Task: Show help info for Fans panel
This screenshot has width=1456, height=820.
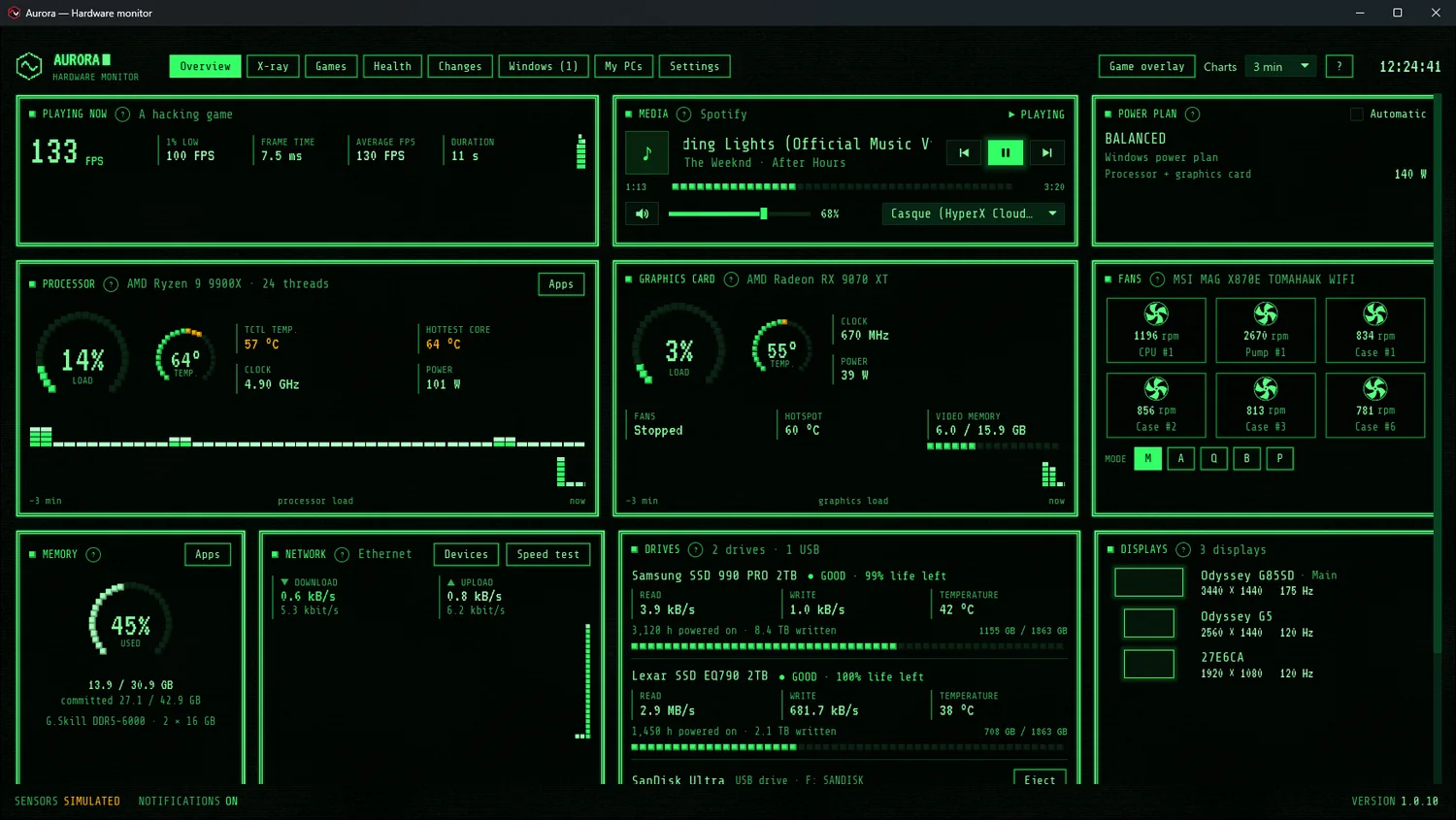Action: coord(1157,279)
